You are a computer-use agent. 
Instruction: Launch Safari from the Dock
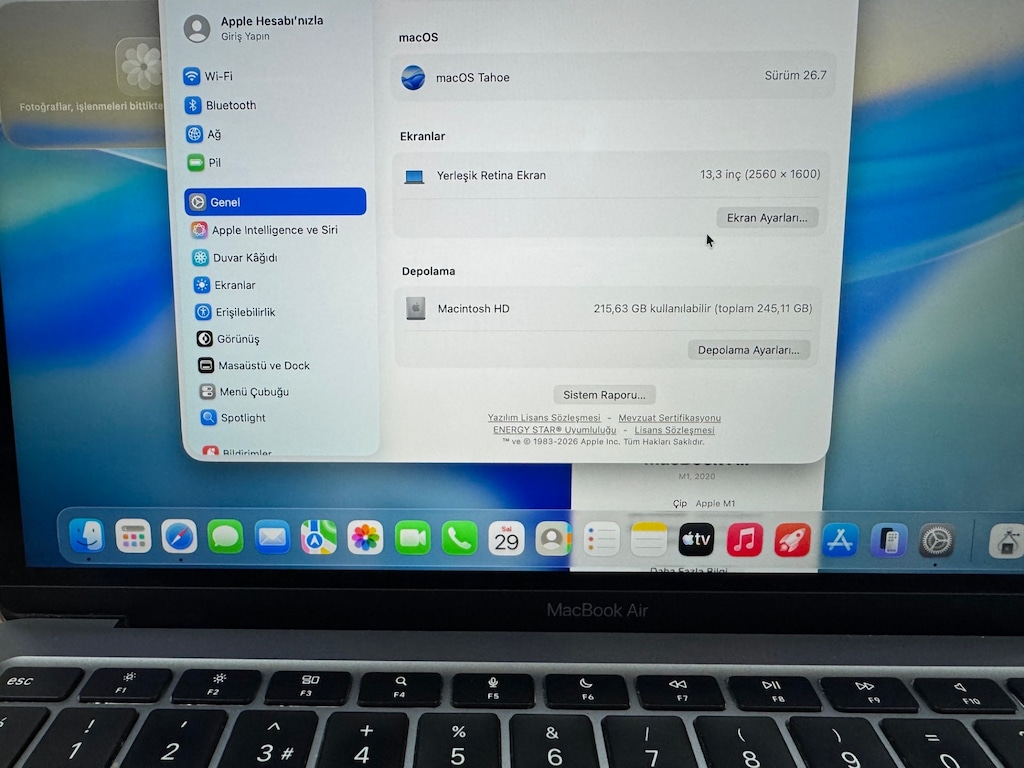tap(180, 537)
